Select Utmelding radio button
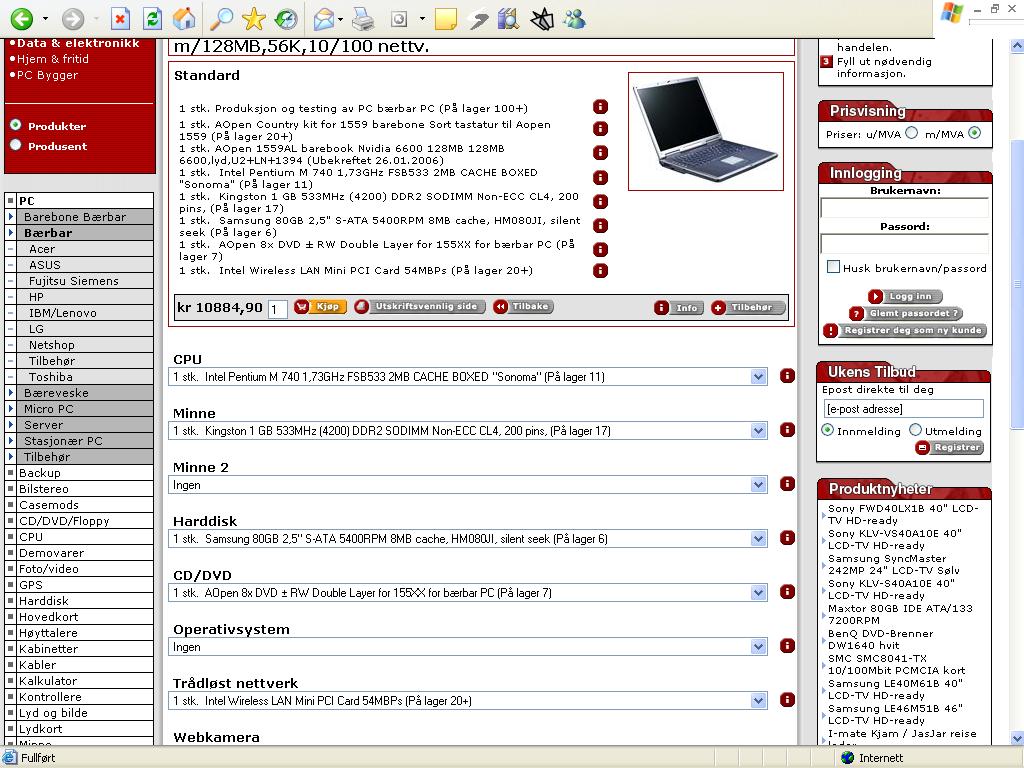Screen dimensions: 1024x768 tap(916, 430)
